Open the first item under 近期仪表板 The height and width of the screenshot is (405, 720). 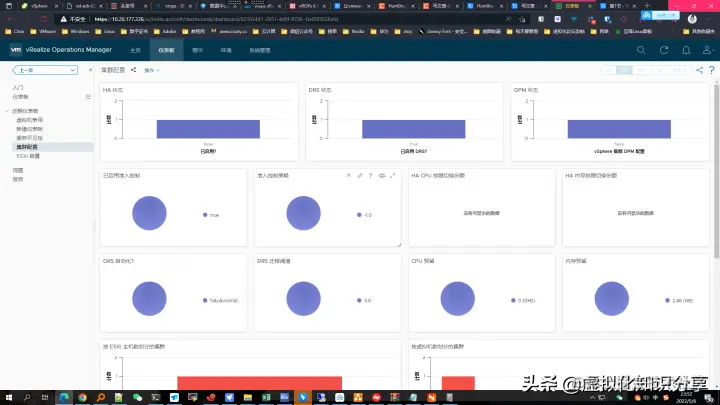pos(30,120)
